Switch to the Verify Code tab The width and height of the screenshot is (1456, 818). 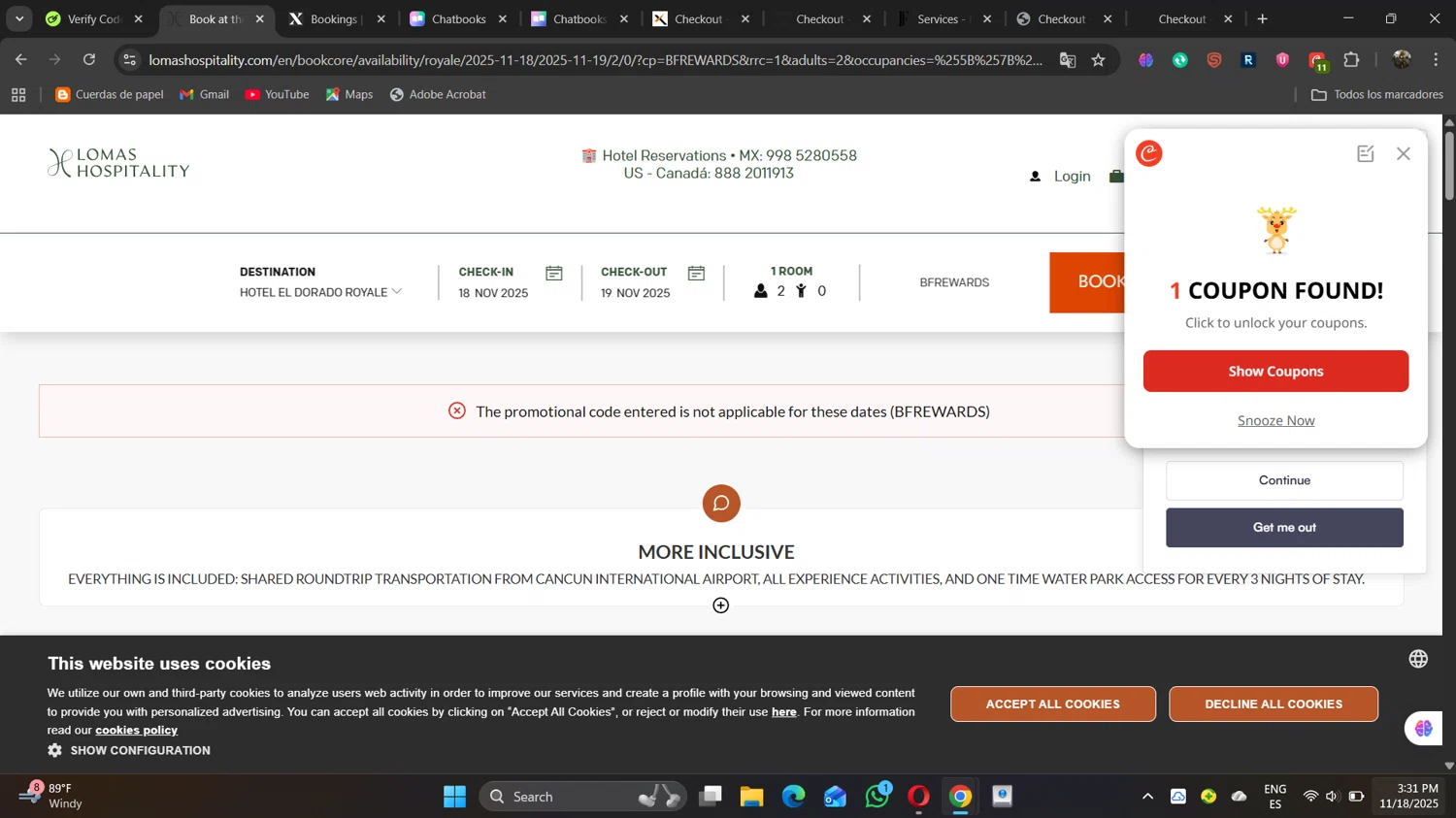coord(94,18)
